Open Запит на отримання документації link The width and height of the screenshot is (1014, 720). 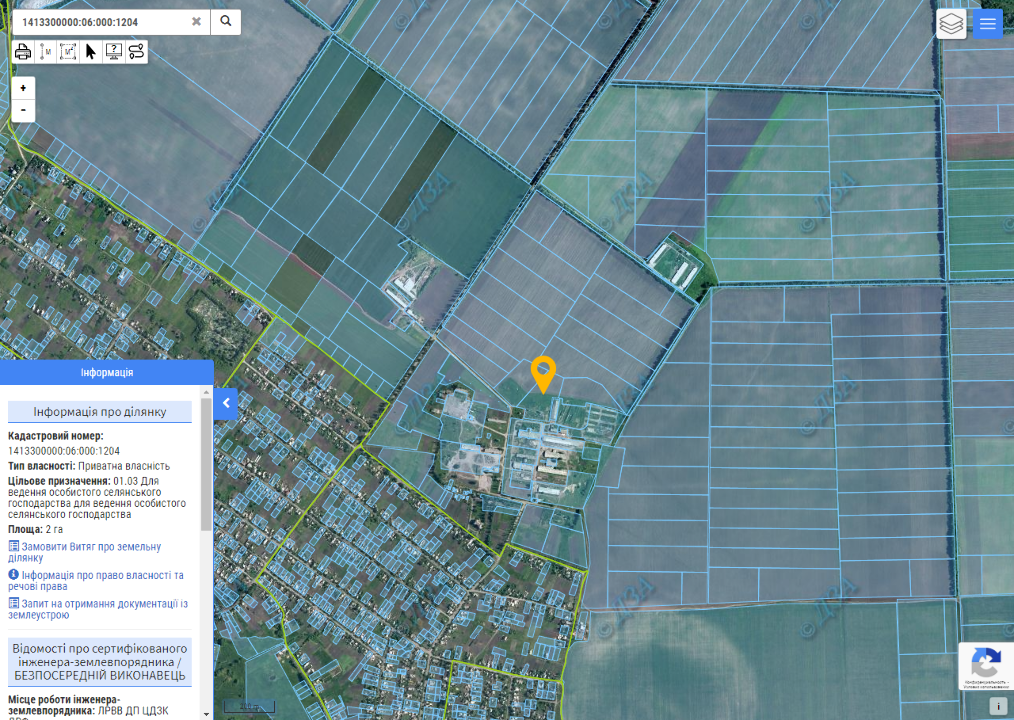[x=98, y=609]
